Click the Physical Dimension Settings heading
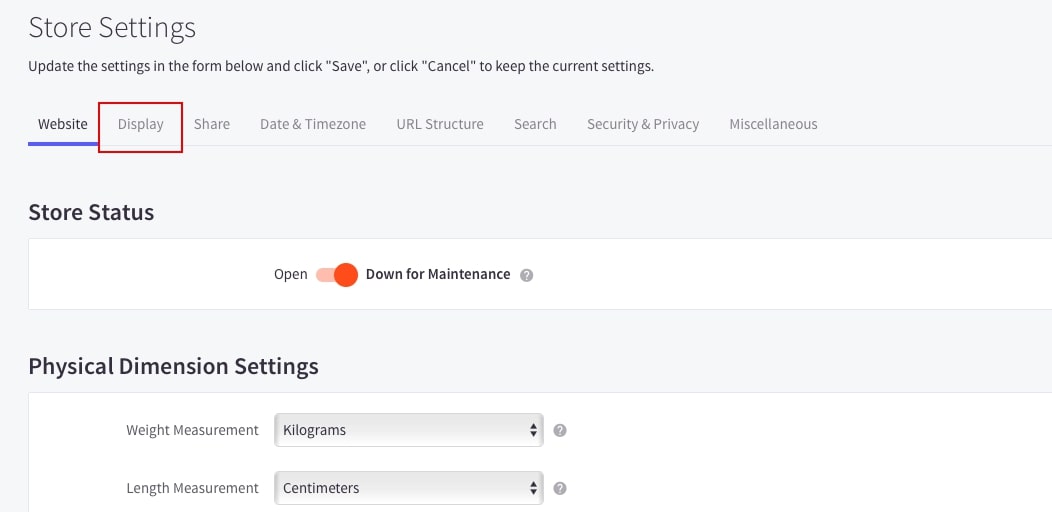The image size is (1052, 512). [173, 366]
